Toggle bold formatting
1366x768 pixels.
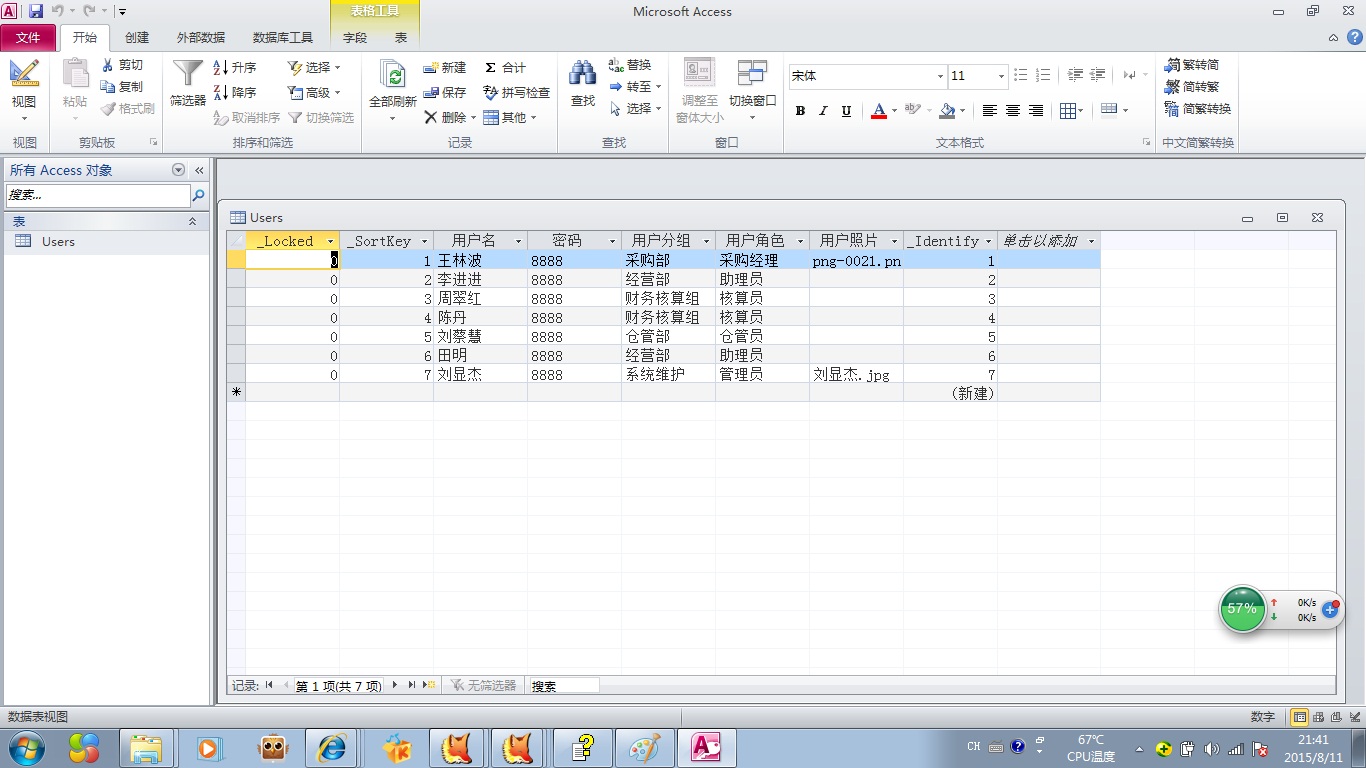coord(800,111)
